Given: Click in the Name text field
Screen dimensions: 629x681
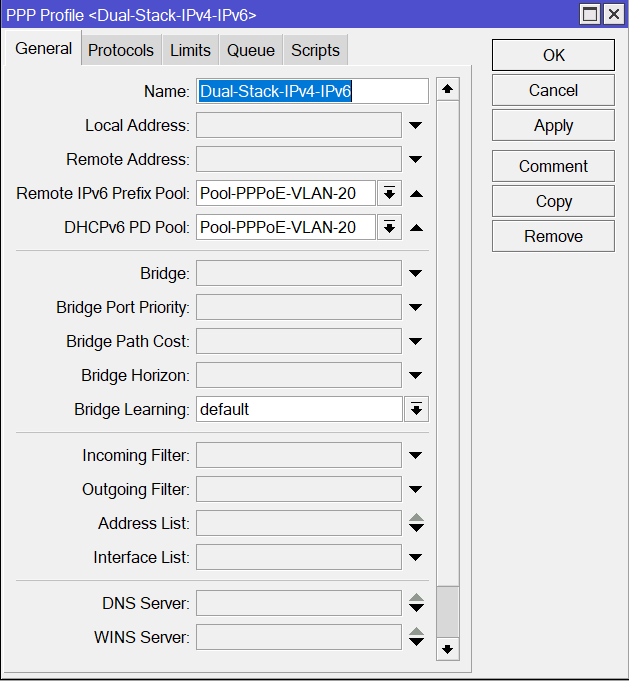Looking at the screenshot, I should (312, 92).
